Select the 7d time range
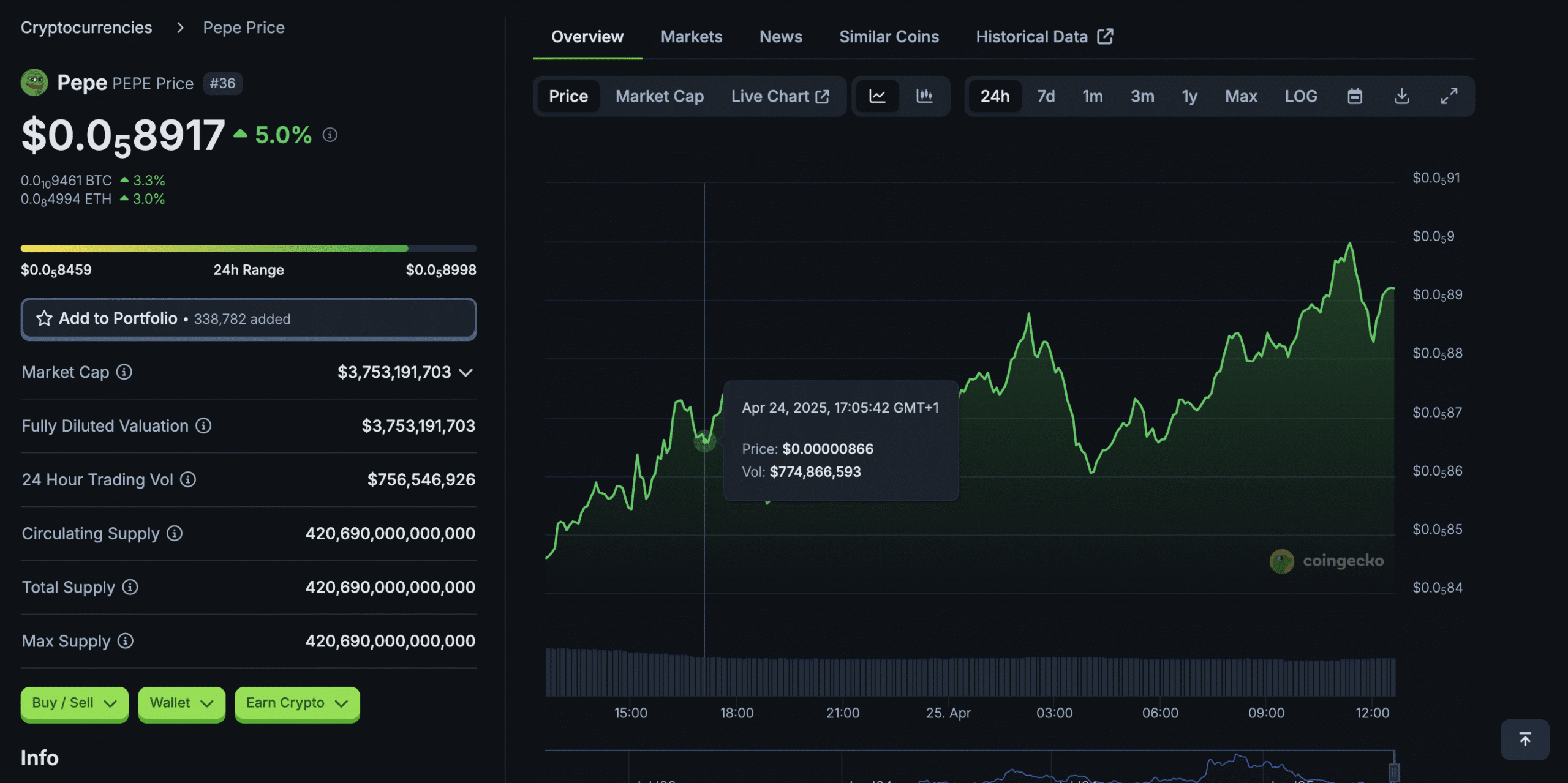 [1046, 96]
